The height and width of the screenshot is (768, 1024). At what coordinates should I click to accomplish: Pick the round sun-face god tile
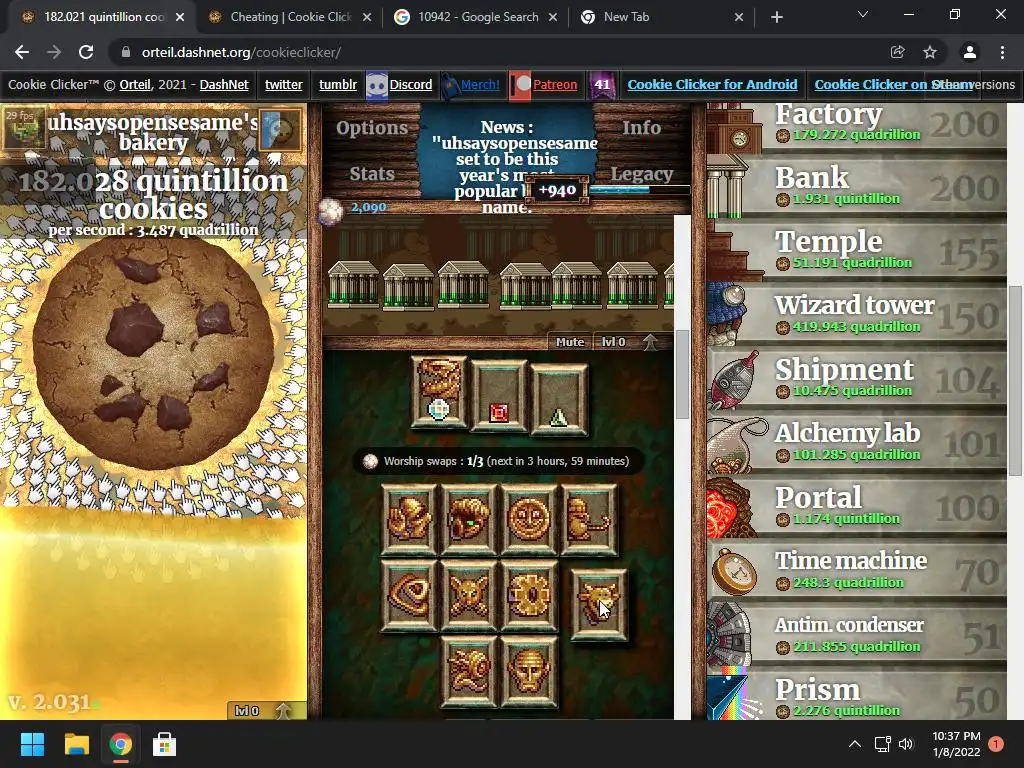pos(528,520)
